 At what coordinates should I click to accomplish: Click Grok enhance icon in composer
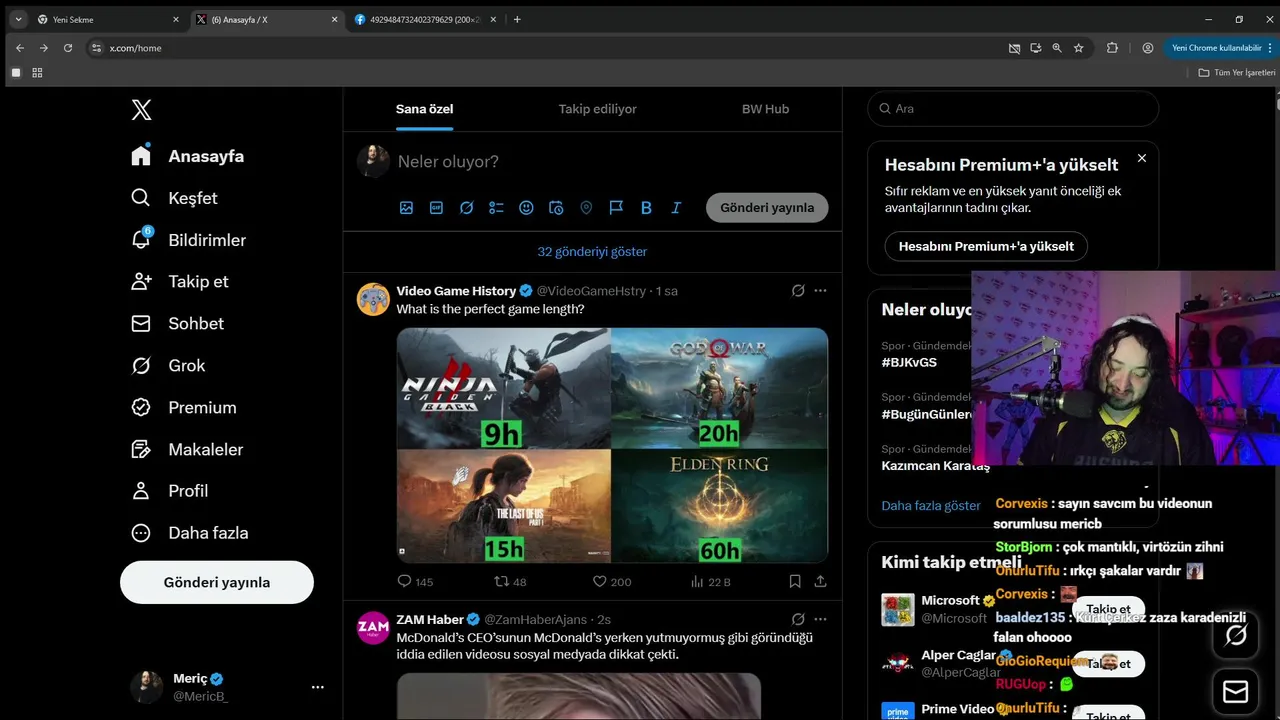pyautogui.click(x=466, y=208)
